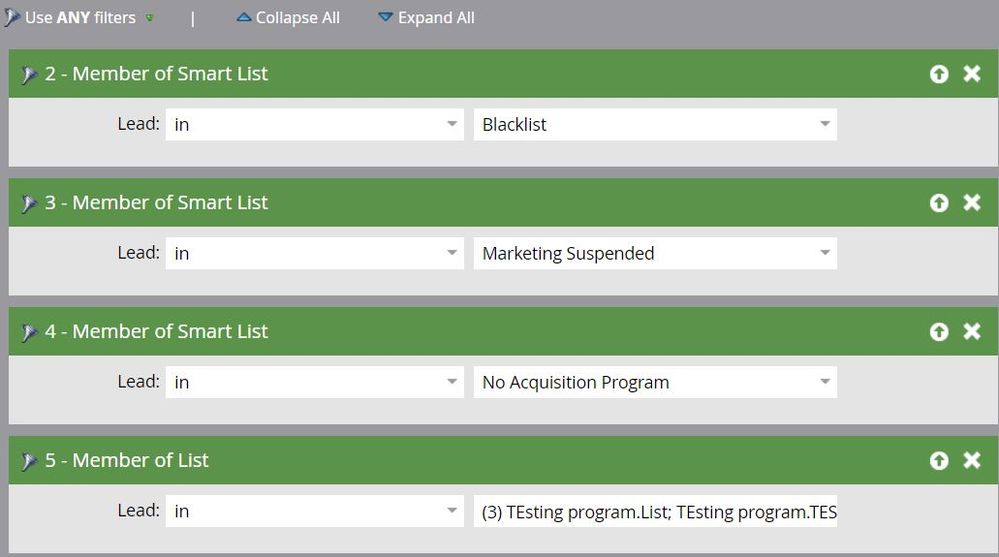Move filter 5 Member of List up
Image resolution: width=999 pixels, height=557 pixels.
tap(938, 460)
